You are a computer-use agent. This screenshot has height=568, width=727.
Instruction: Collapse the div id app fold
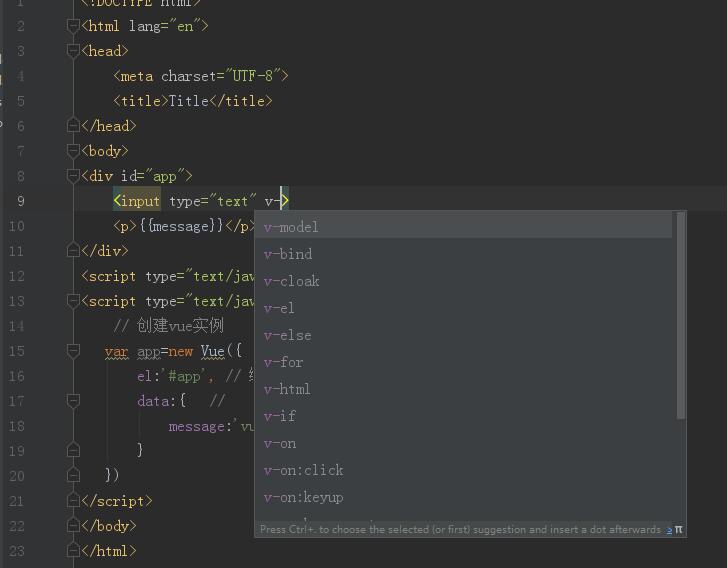pos(73,176)
